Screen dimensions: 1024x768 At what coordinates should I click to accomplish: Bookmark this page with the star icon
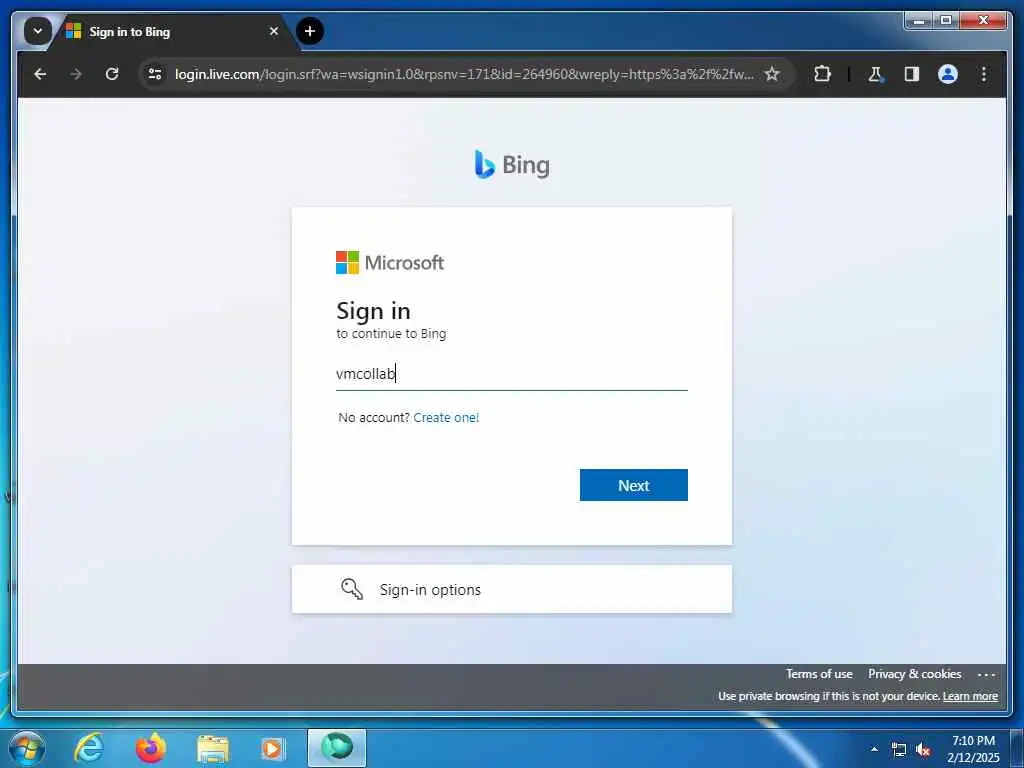[x=772, y=74]
